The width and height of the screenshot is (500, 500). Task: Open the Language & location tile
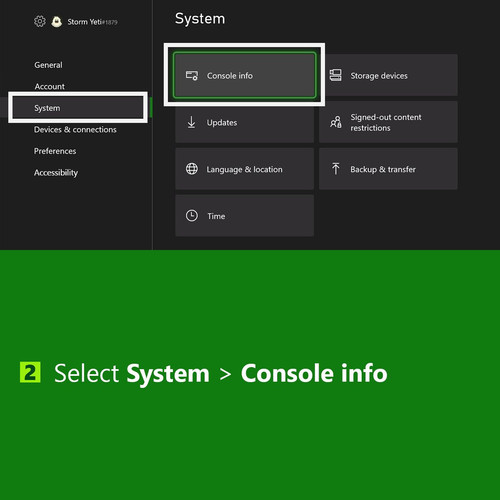coord(244,169)
